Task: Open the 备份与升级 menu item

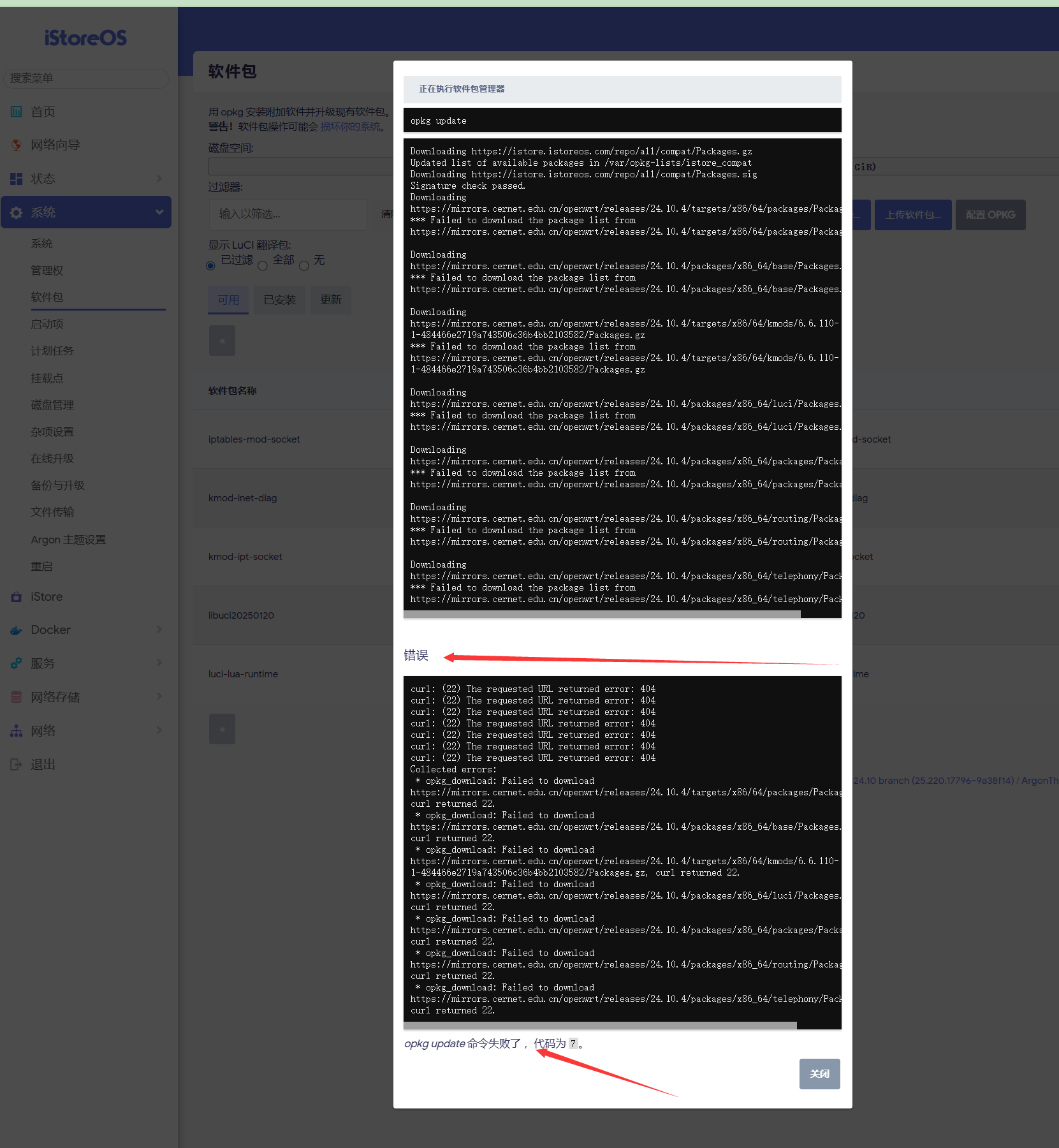Action: [x=57, y=485]
